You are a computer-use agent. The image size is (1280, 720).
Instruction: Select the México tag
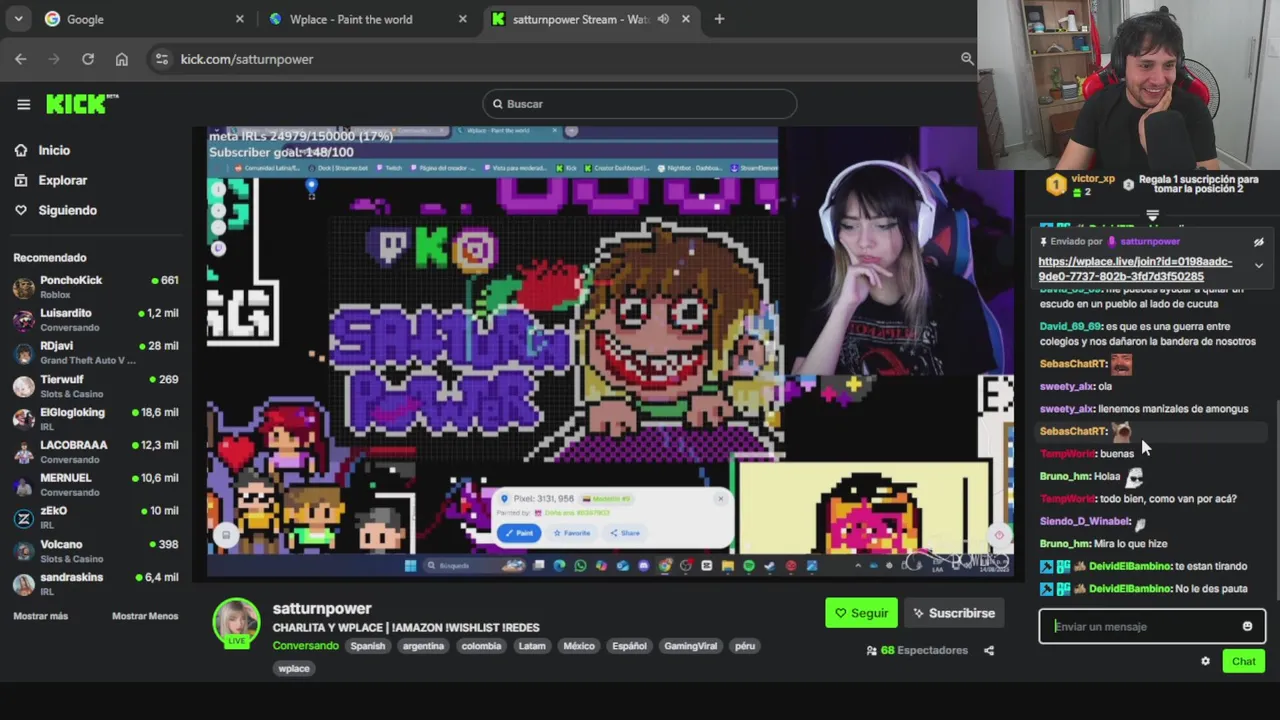[x=579, y=646]
